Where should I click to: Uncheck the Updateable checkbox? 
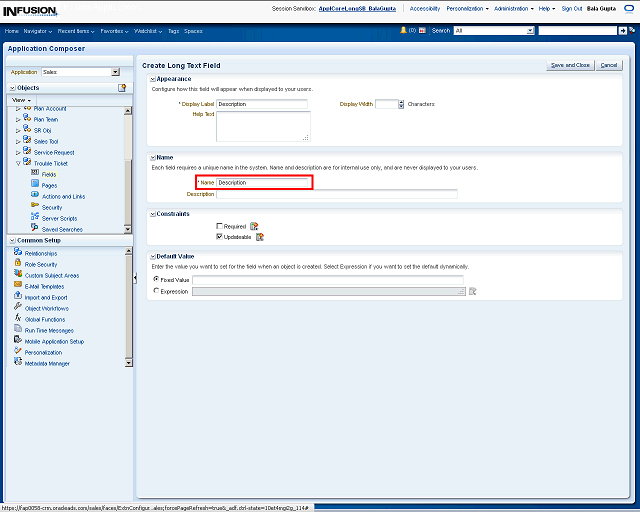(x=220, y=237)
